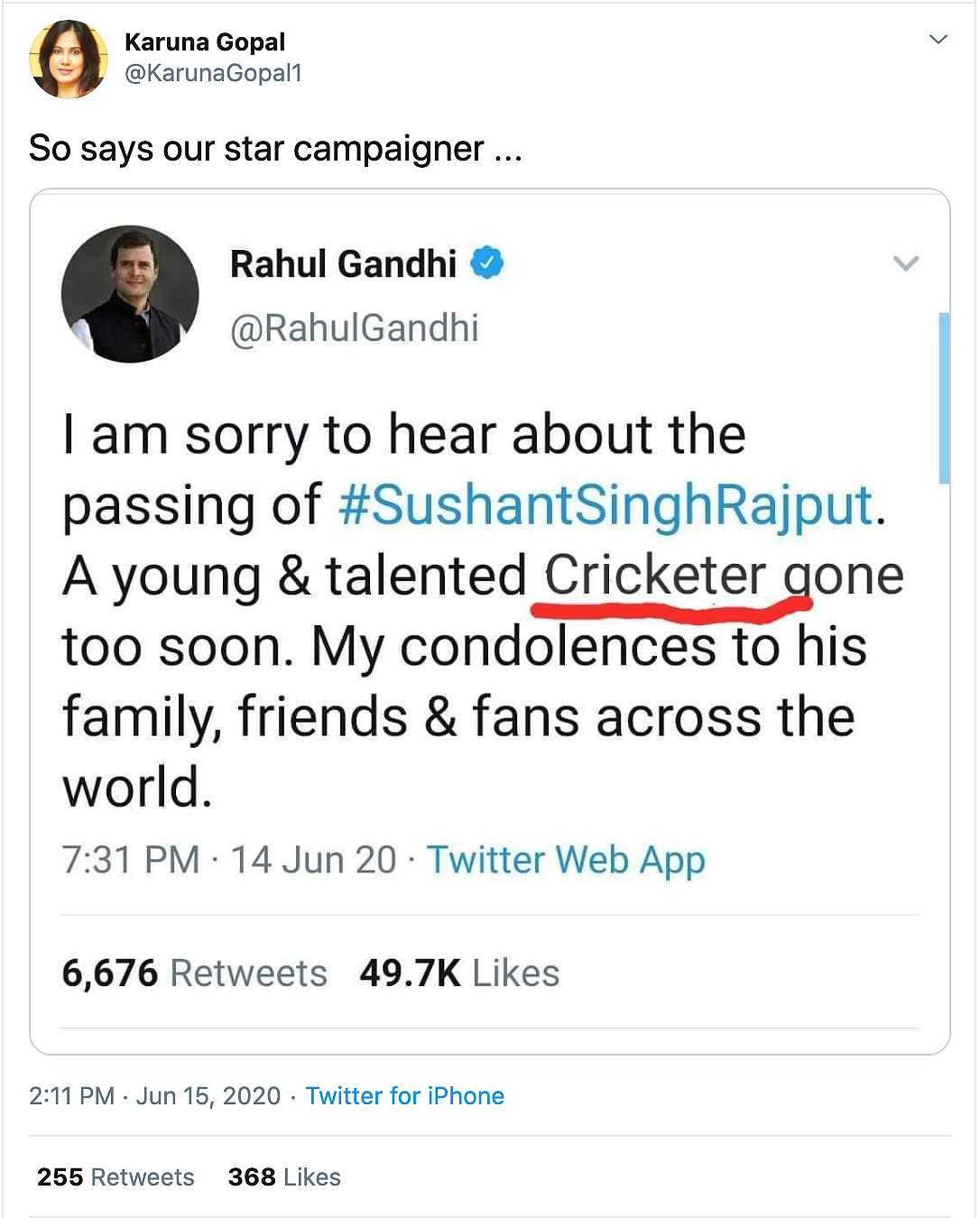This screenshot has height=1218, width=980.
Task: Expand the tweet options chevron at top
Action: pos(938,39)
